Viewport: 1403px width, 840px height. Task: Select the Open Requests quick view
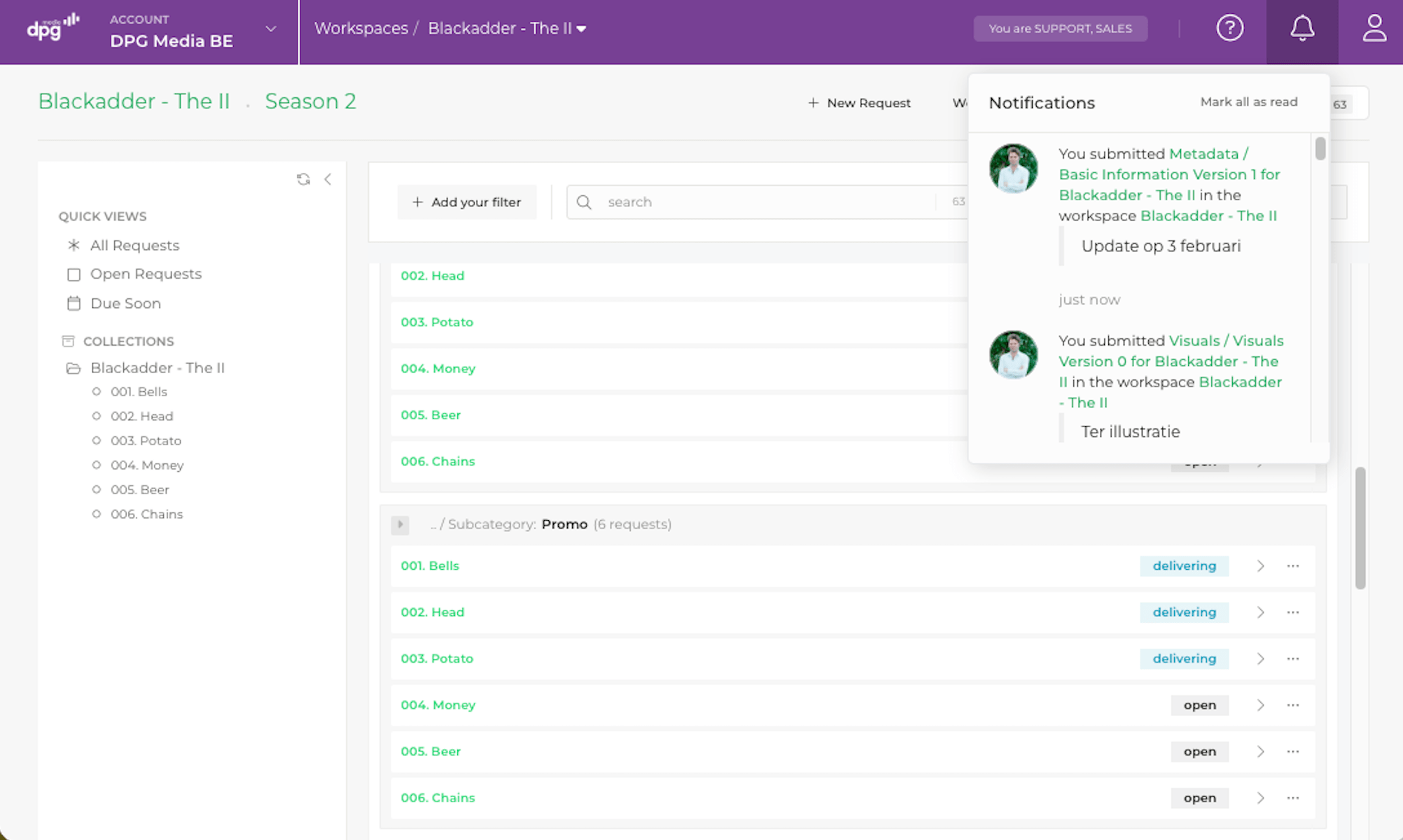[x=145, y=274]
